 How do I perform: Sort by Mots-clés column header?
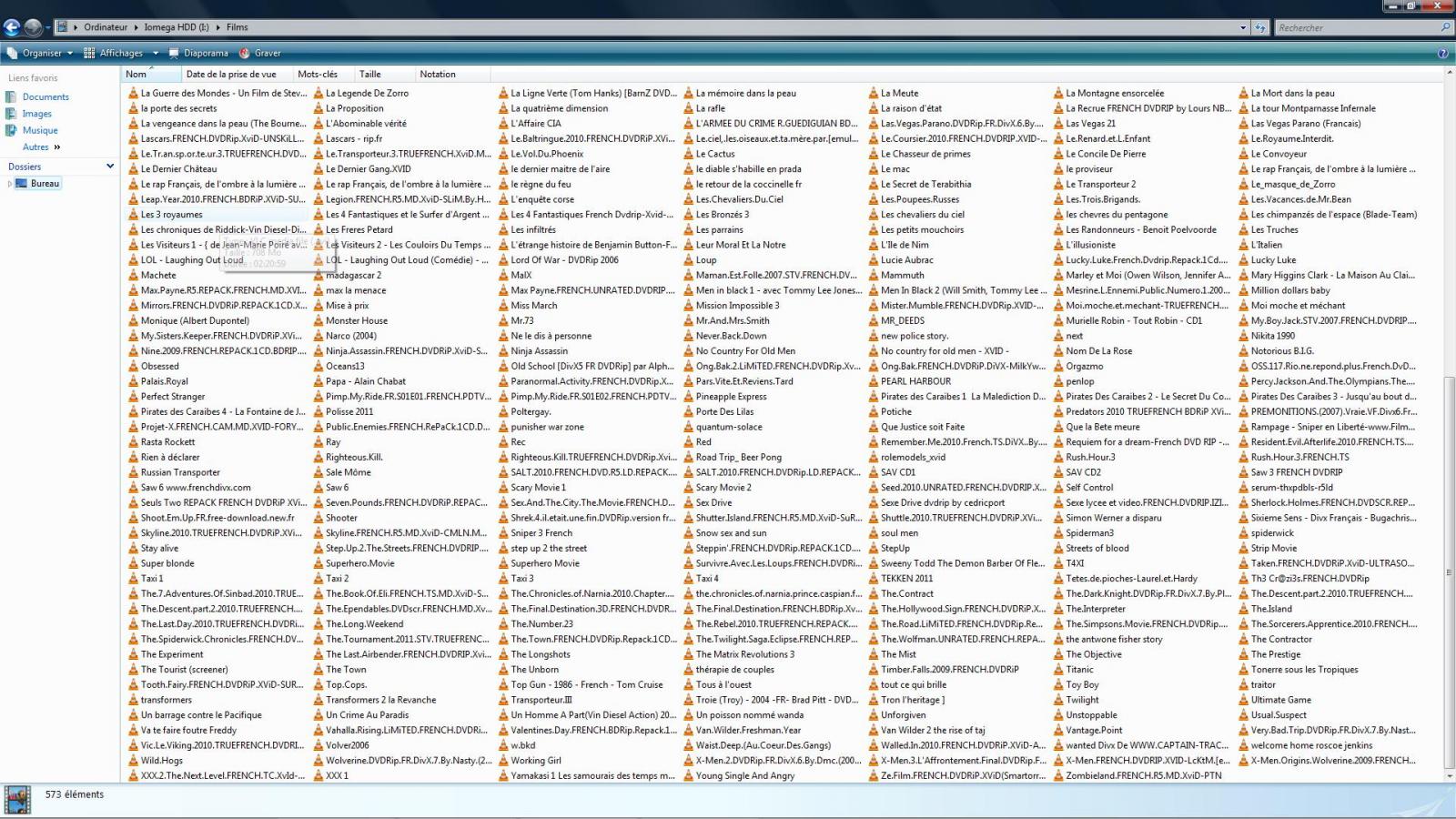coord(322,74)
